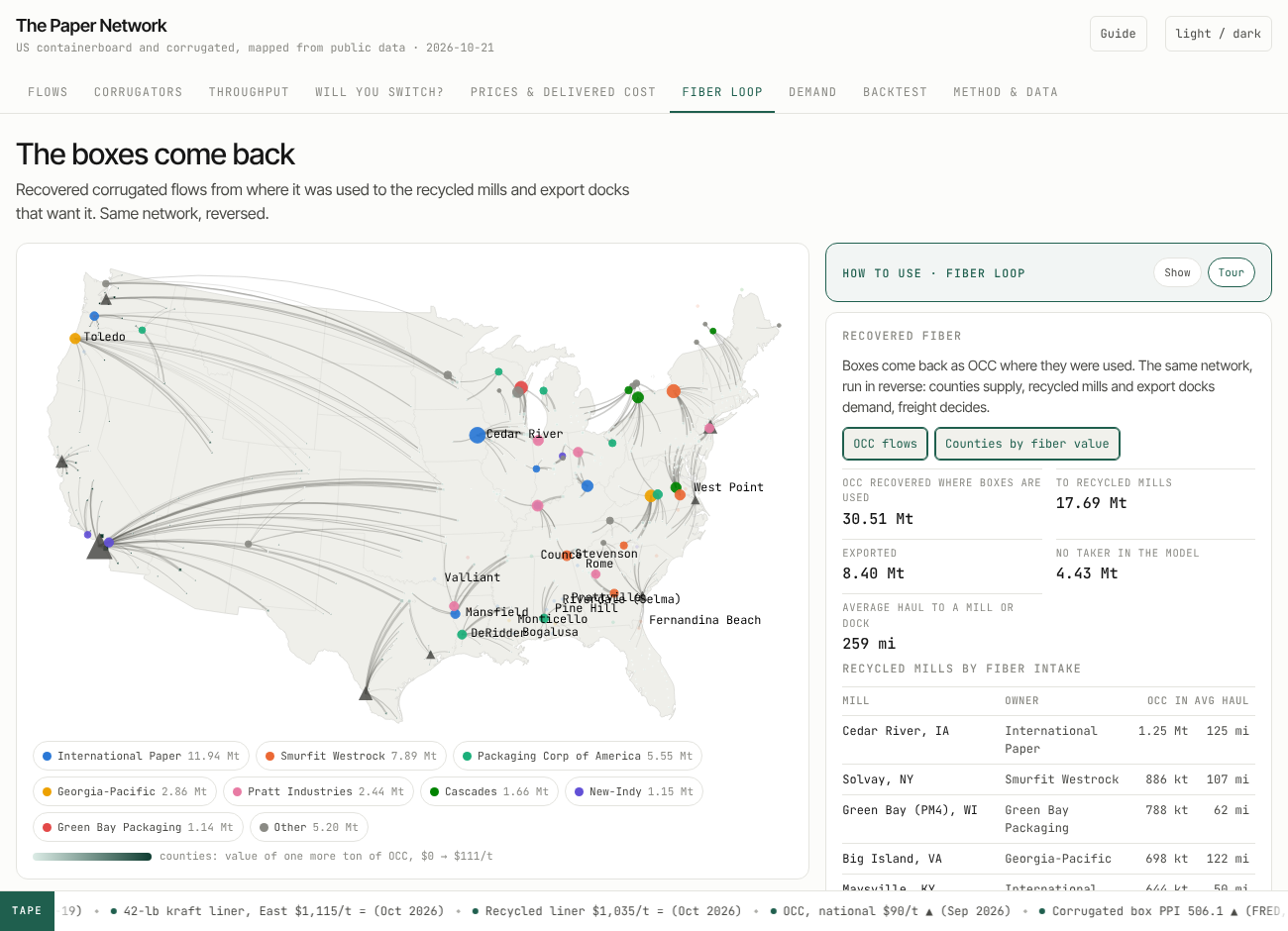Open the Flows tab
This screenshot has height=931, width=1288.
(x=48, y=92)
